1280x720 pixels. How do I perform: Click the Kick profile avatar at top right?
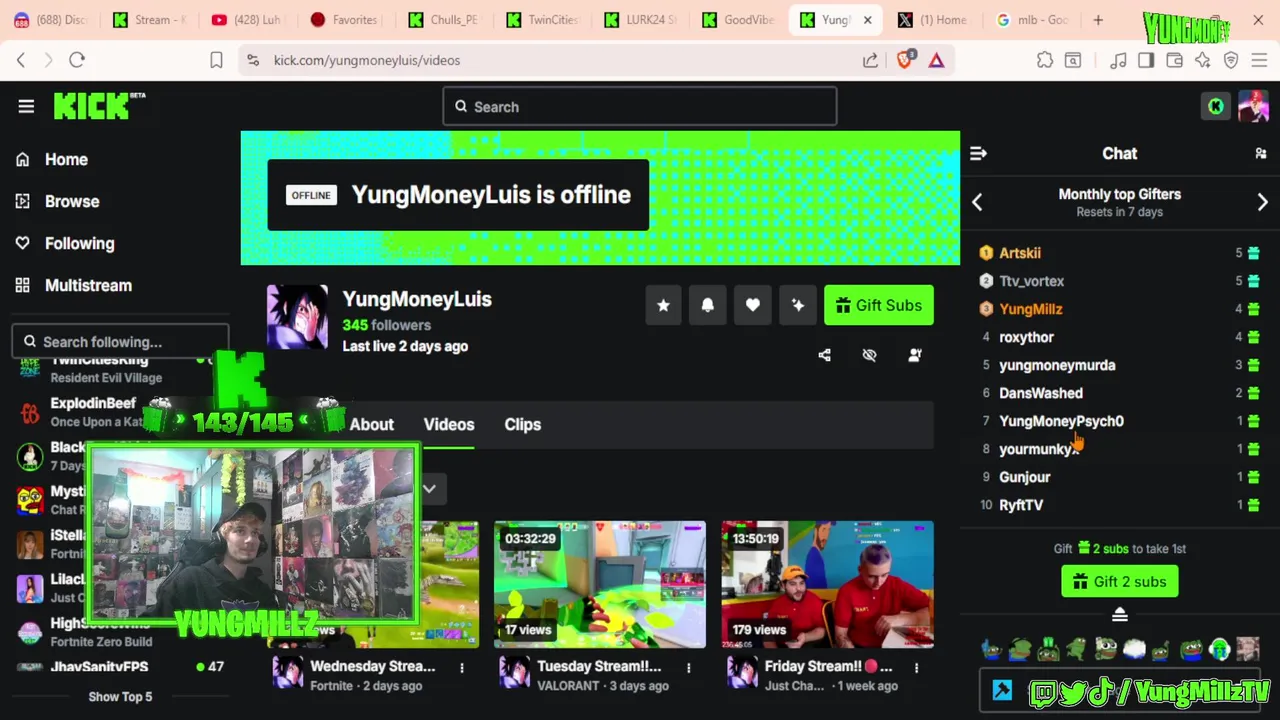coord(1253,106)
